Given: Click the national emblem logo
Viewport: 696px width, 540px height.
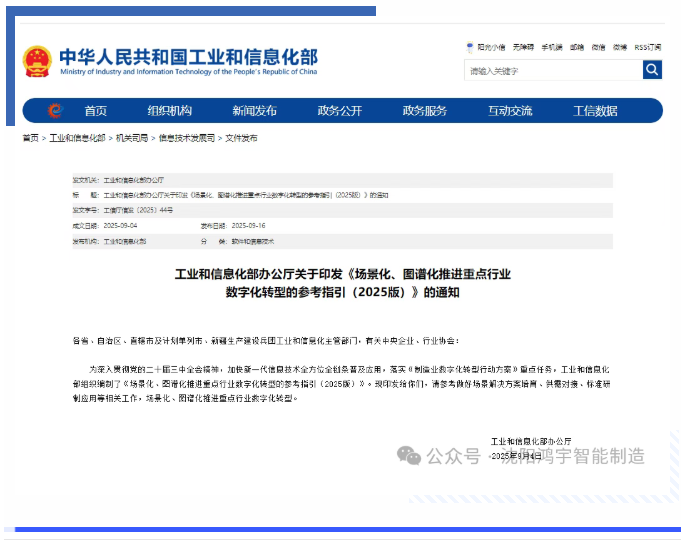Looking at the screenshot, I should 37,61.
